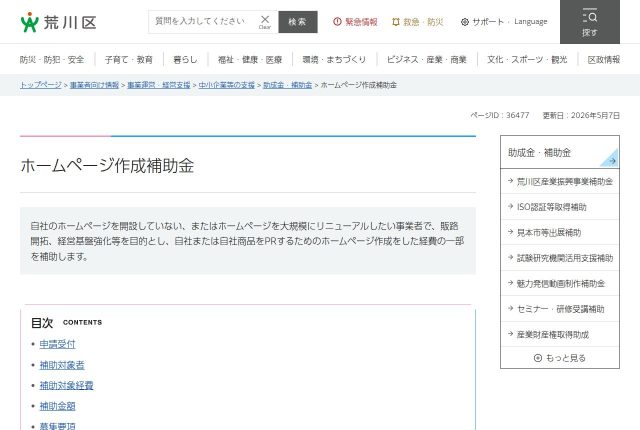Go to 事業運営・経営支援 breadcrumb
The height and width of the screenshot is (430, 640).
click(159, 85)
